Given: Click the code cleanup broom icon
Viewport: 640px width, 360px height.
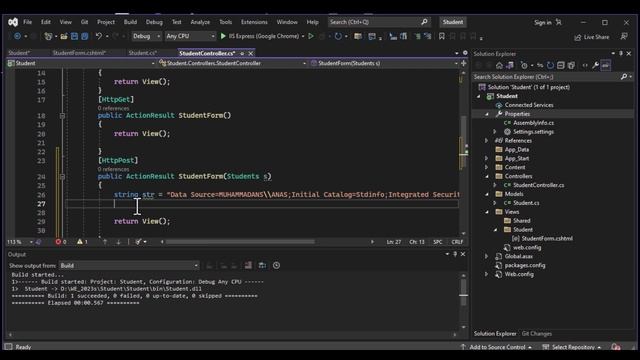Looking at the screenshot, I should tap(138, 242).
